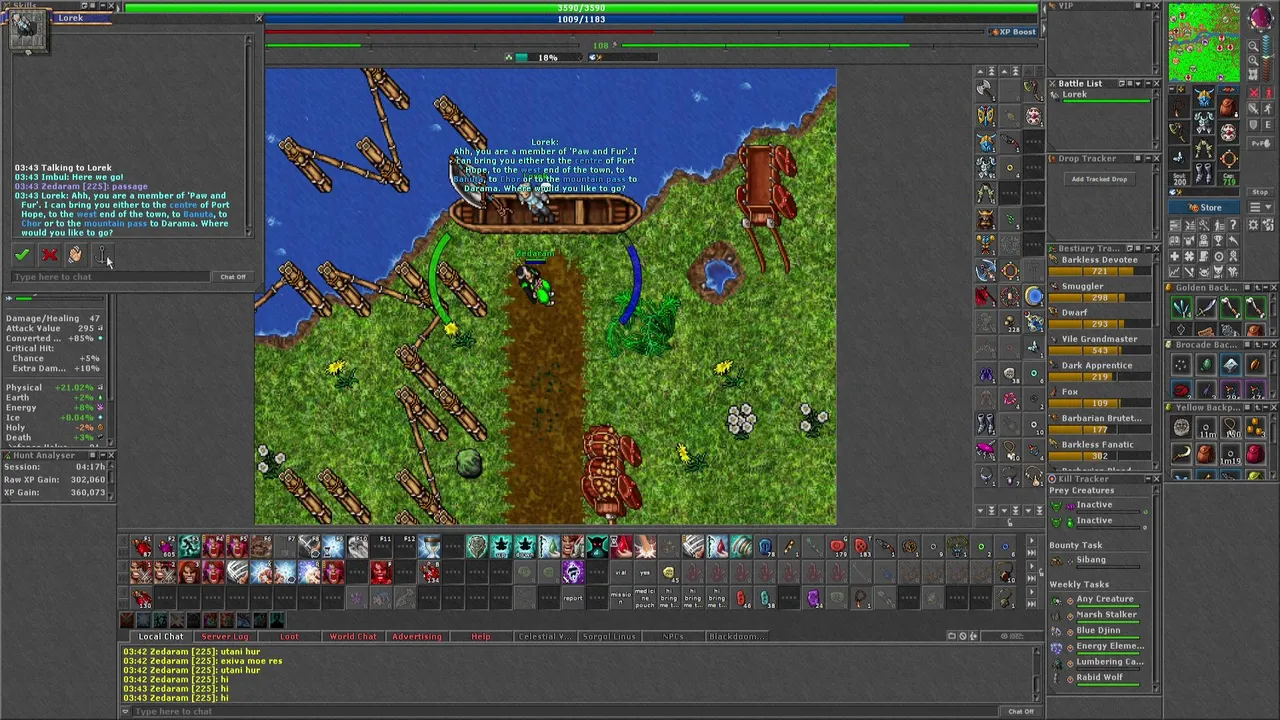Click the Stop button

point(1260,192)
